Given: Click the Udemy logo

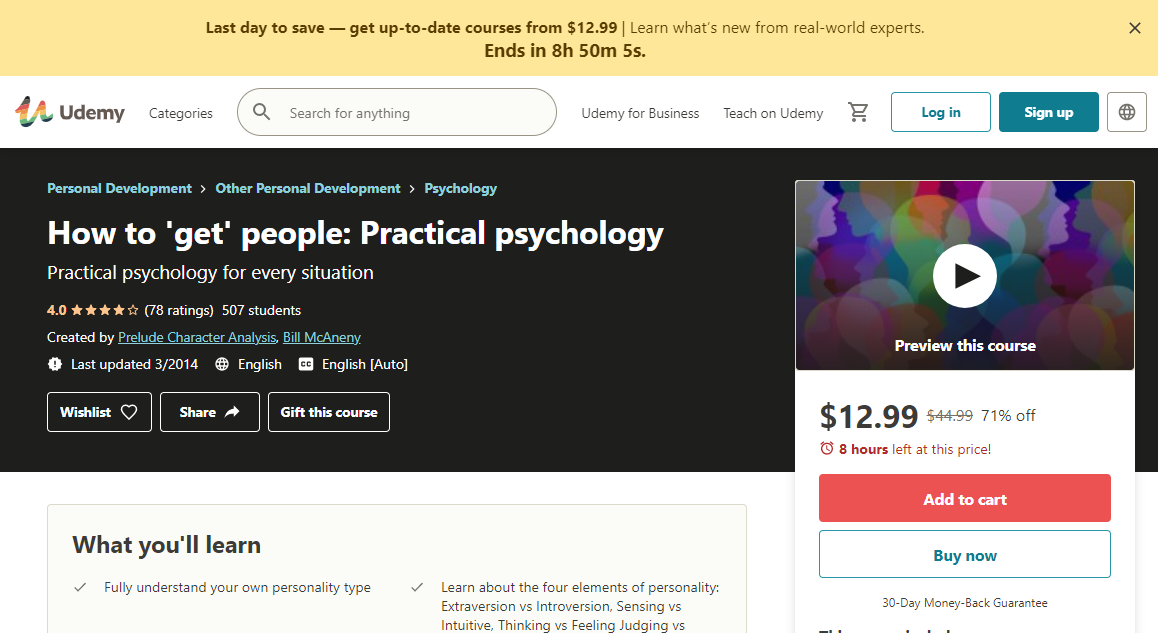Looking at the screenshot, I should pyautogui.click(x=69, y=112).
